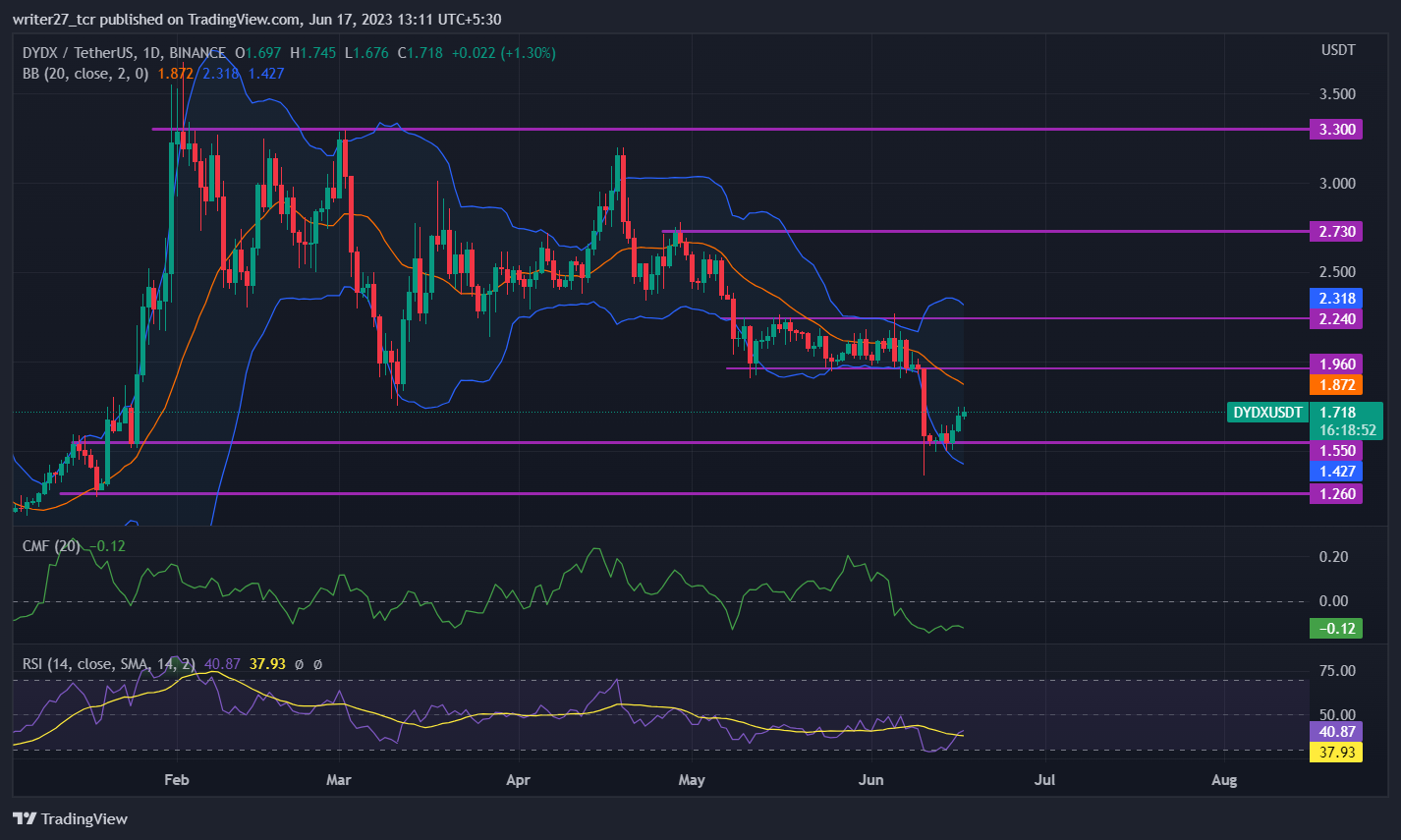1401x840 pixels.
Task: Click the 2.730 price level label
Action: pos(1336,231)
